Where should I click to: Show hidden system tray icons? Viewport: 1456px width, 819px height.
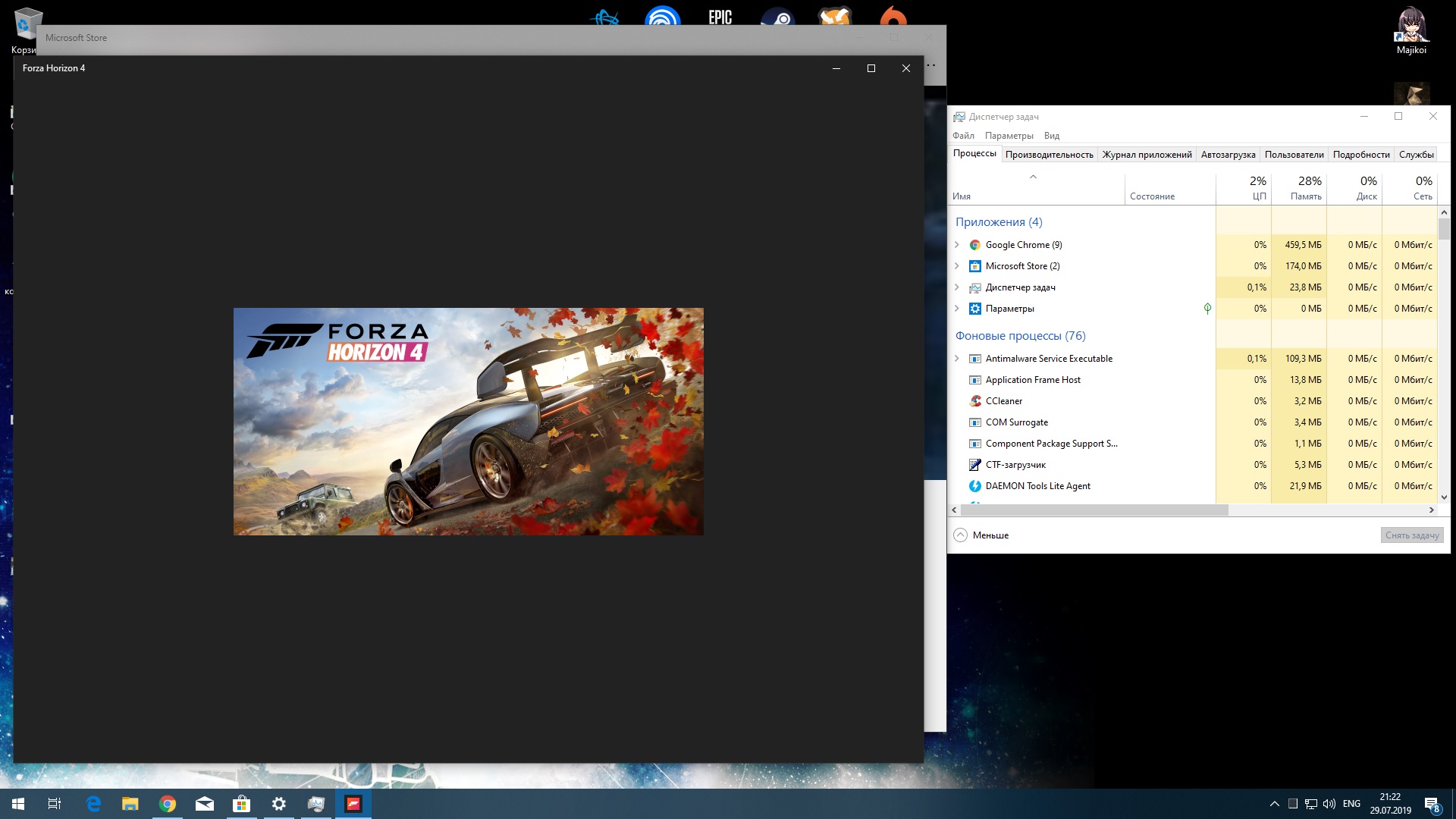pyautogui.click(x=1274, y=804)
